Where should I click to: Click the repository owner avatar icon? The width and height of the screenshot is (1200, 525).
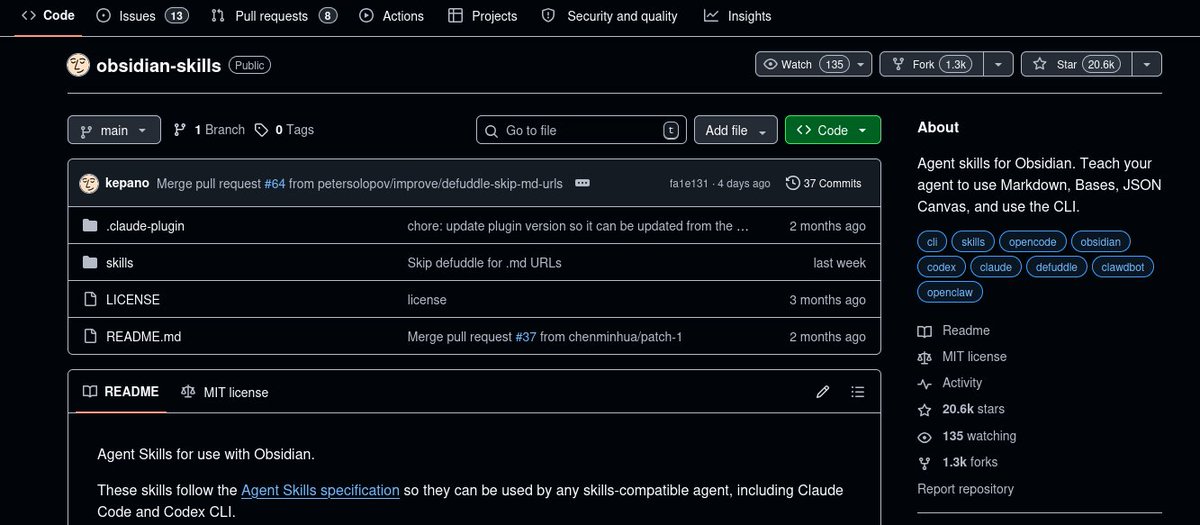pyautogui.click(x=78, y=65)
